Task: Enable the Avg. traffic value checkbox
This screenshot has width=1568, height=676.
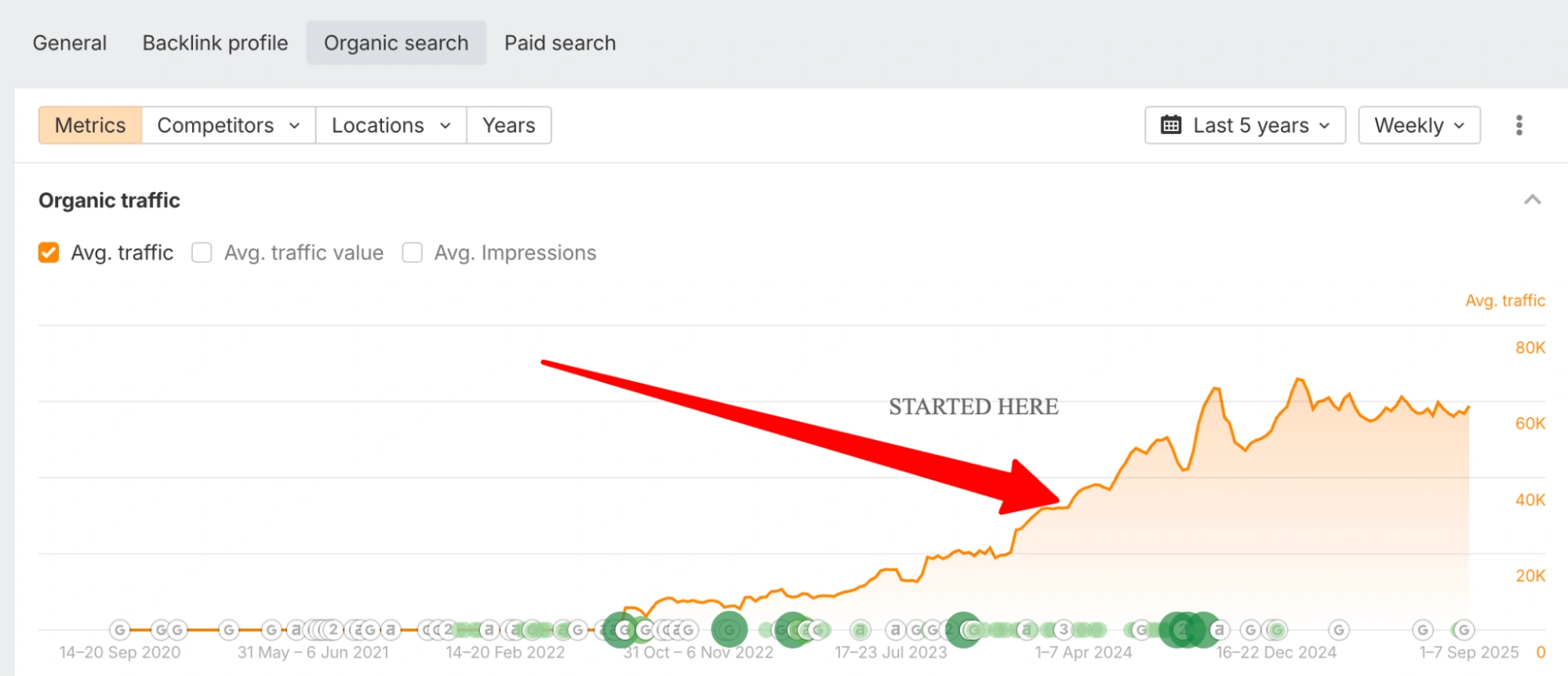Action: pos(202,253)
